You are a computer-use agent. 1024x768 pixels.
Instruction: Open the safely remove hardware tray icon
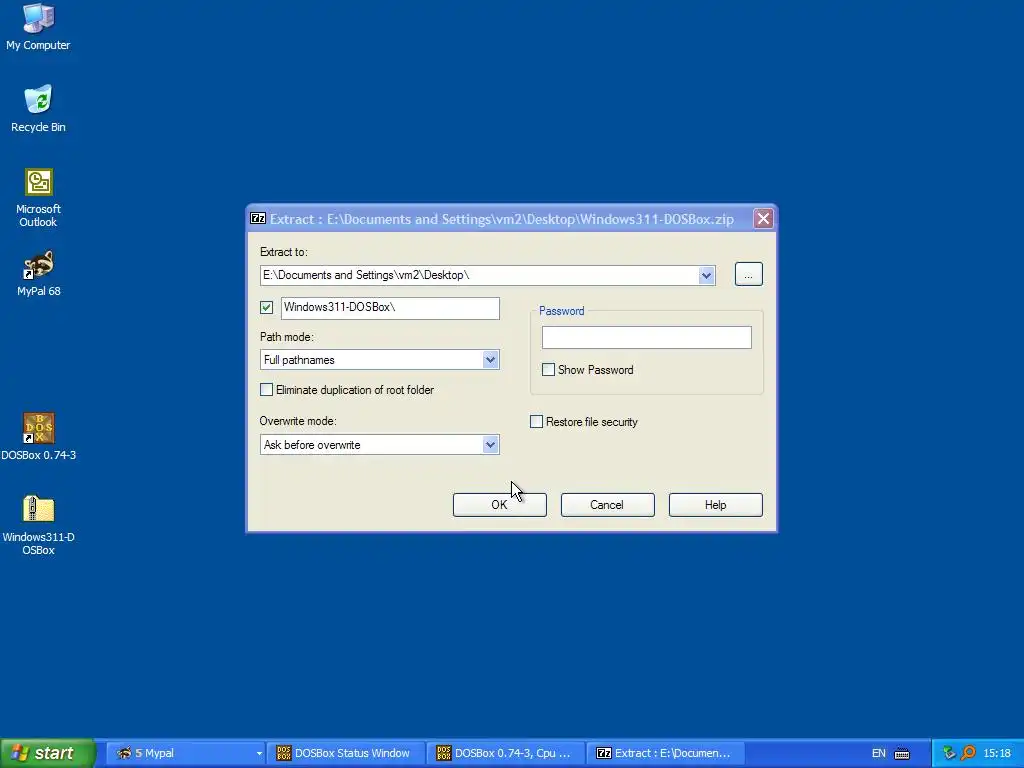pos(949,754)
